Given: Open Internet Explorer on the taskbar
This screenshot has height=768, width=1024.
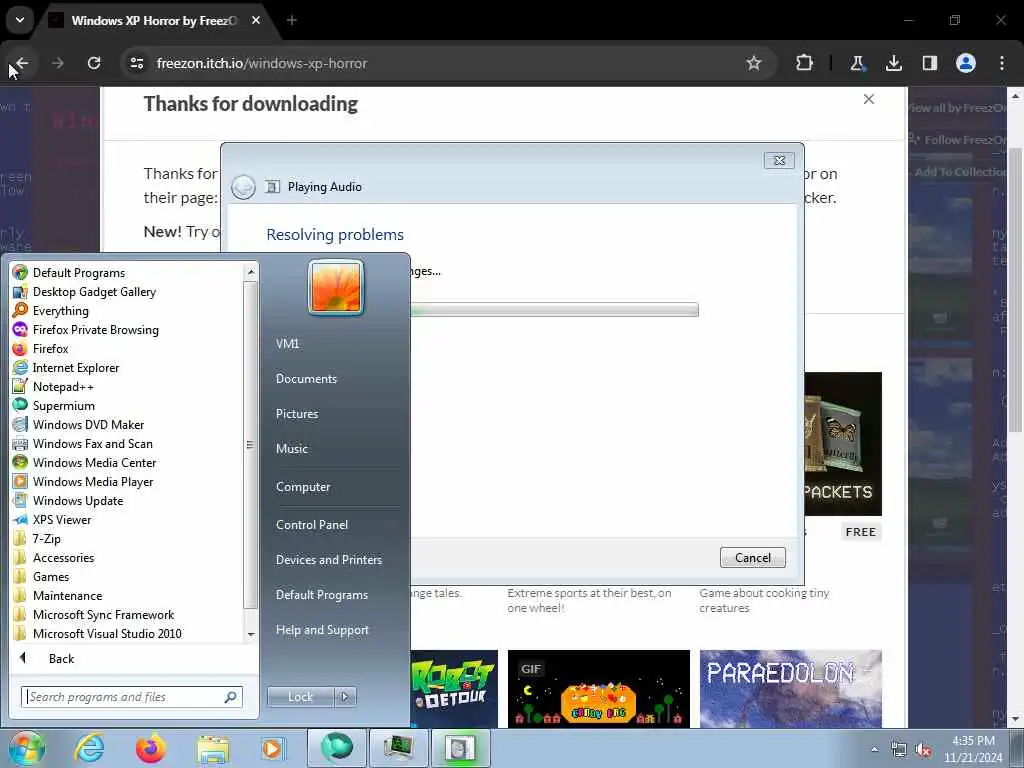Looking at the screenshot, I should click(89, 748).
